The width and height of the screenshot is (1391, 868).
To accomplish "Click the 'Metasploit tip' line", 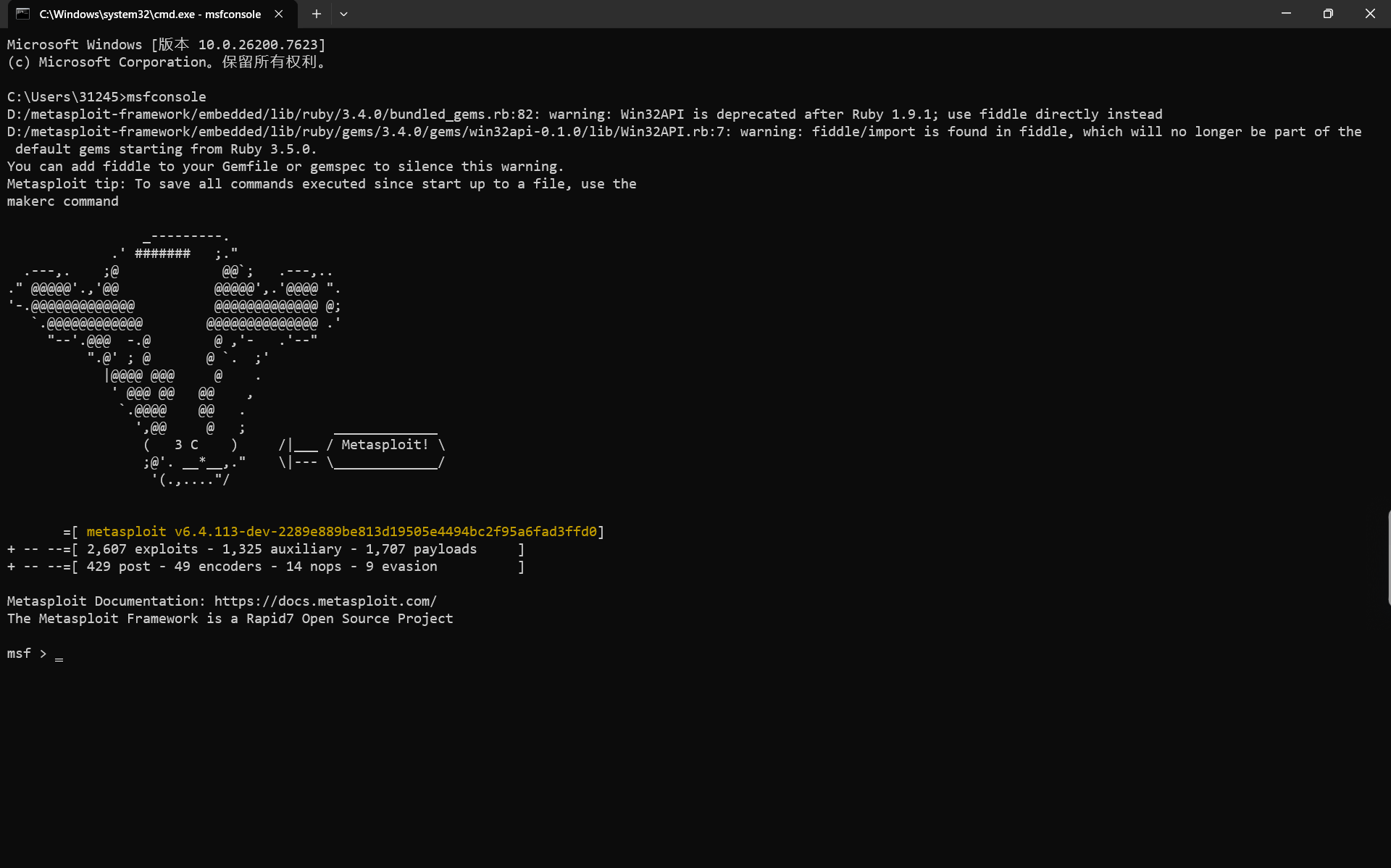I will click(322, 184).
